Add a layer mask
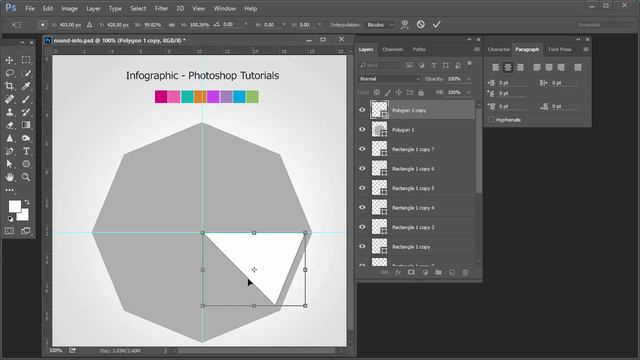This screenshot has height=360, width=640. pyautogui.click(x=411, y=272)
